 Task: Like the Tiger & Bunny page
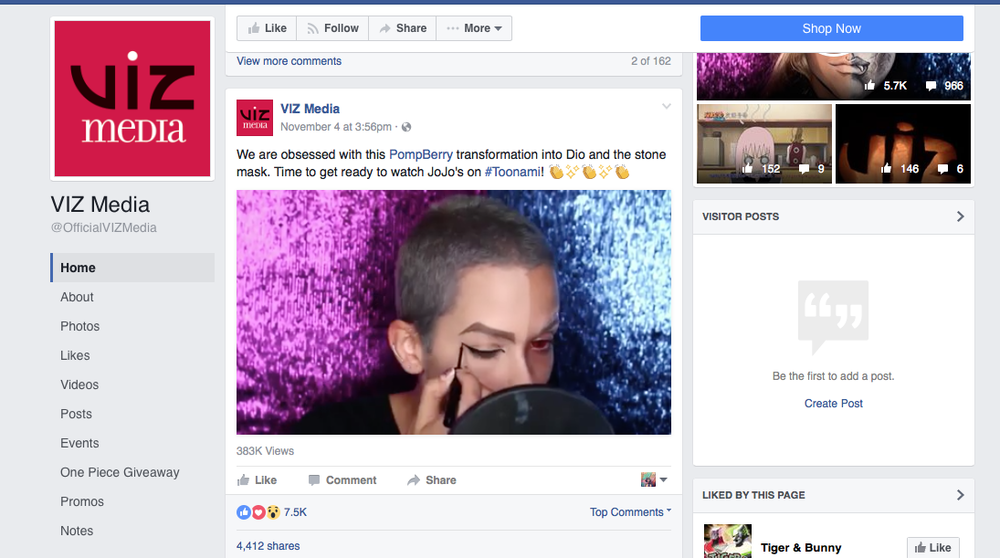point(933,548)
